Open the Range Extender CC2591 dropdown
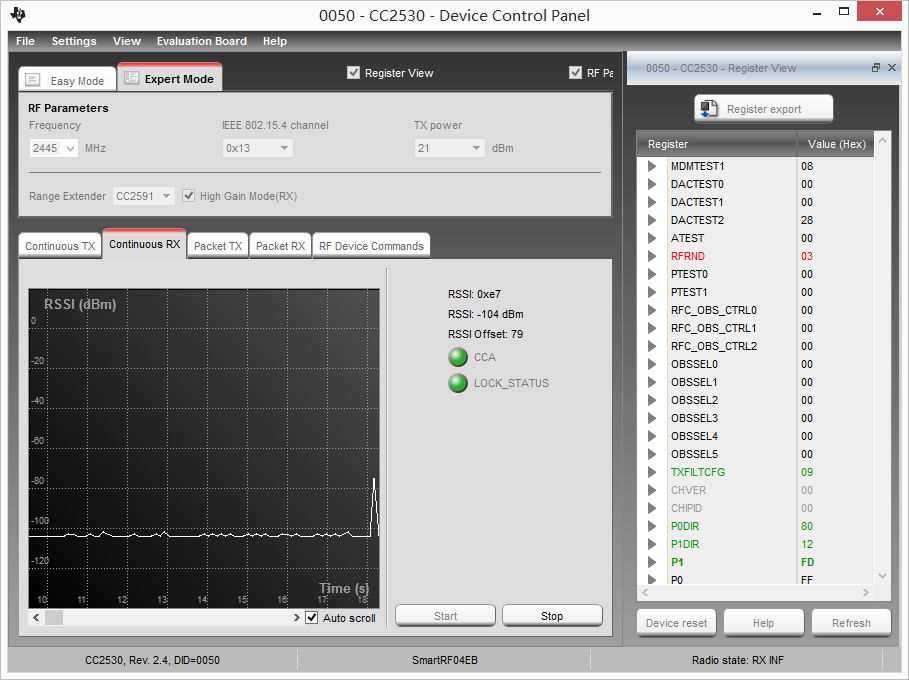Screen dimensions: 909x680 coord(166,196)
